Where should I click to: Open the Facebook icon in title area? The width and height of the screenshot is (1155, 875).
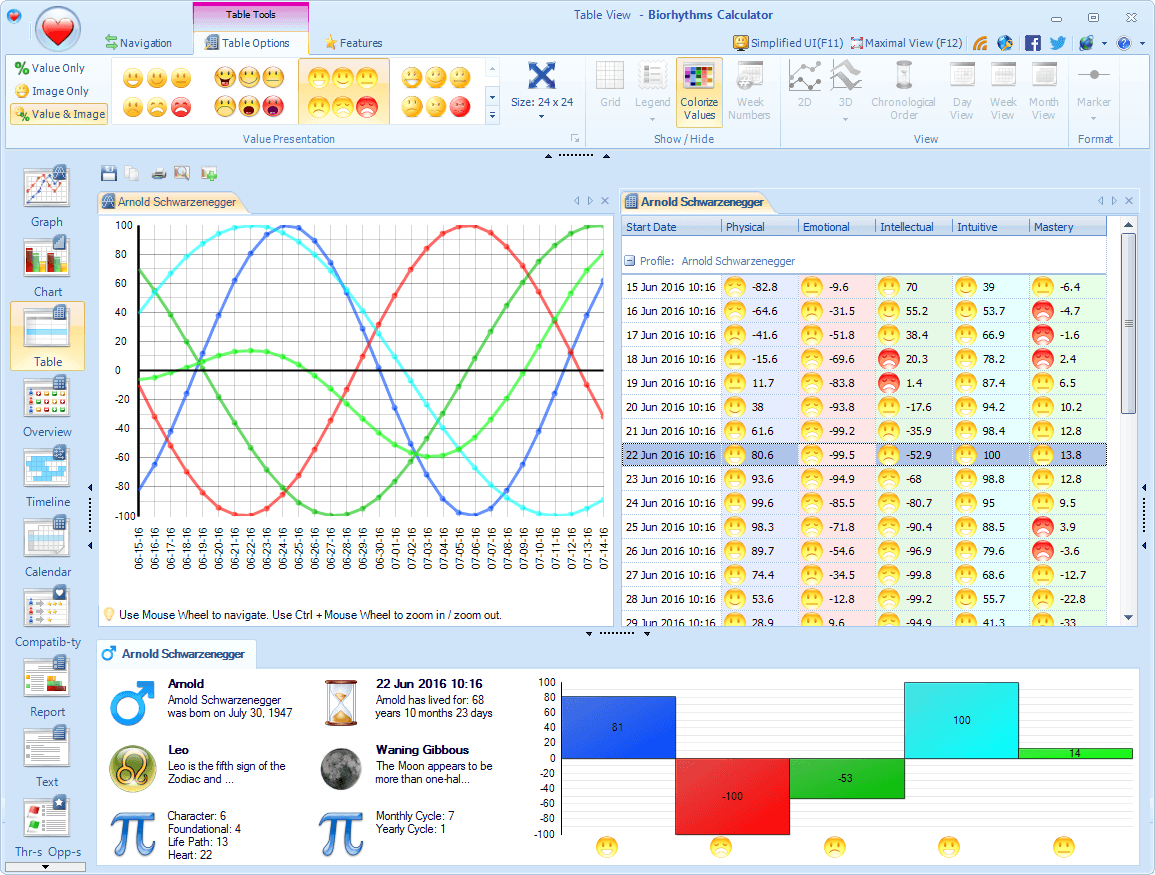point(1033,43)
